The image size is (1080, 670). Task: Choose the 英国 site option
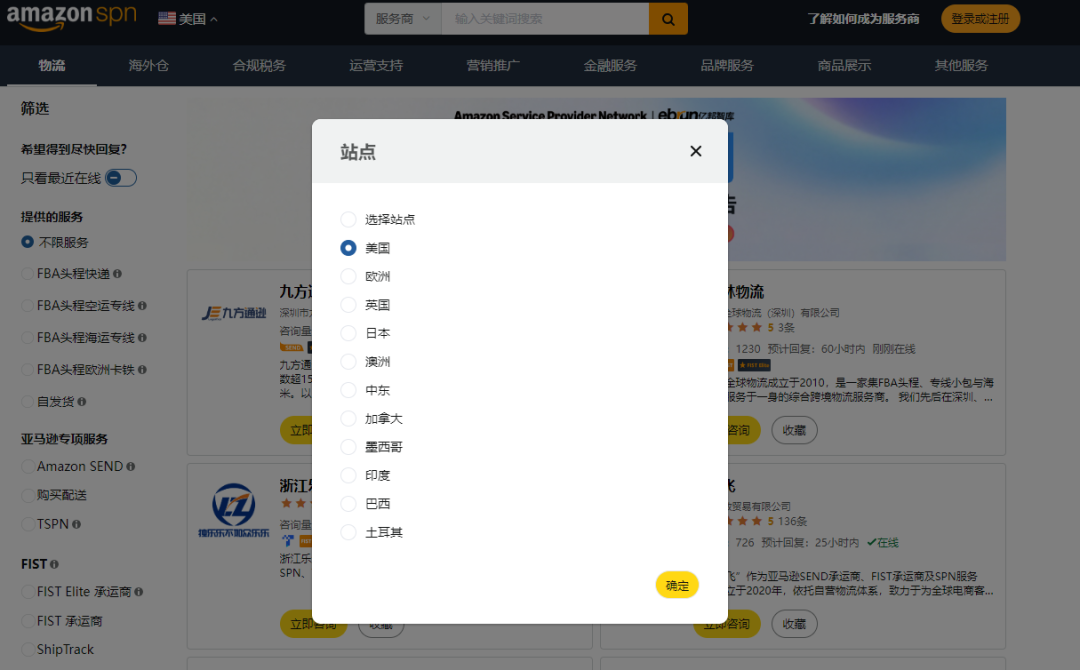[x=349, y=304]
